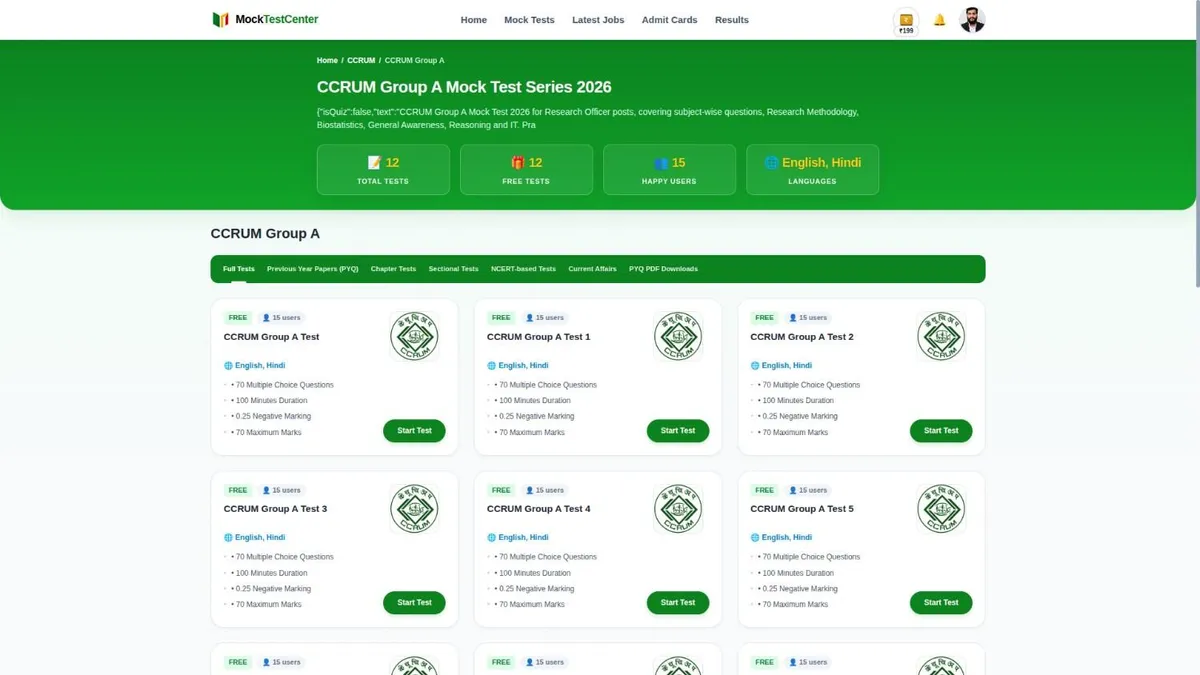Open Admit Cards in the navigation

670,20
